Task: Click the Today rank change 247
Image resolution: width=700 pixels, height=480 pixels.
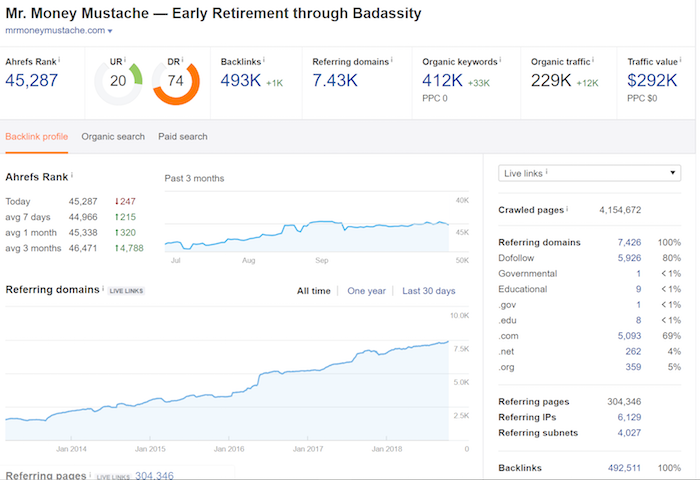Action: [125, 201]
